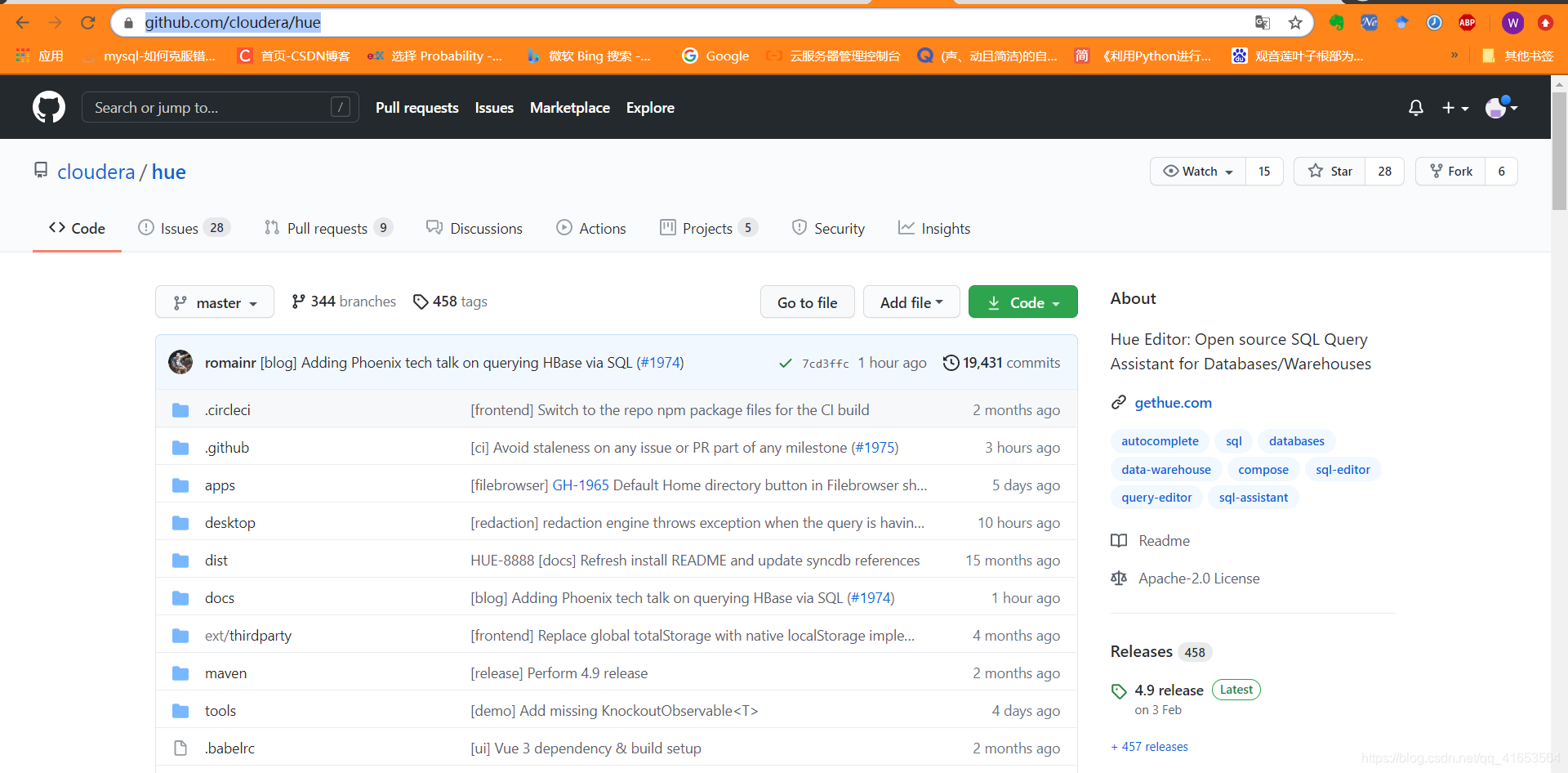Open 首页-CSDN博客 bookmark
The height and width of the screenshot is (773, 1568).
pos(293,56)
